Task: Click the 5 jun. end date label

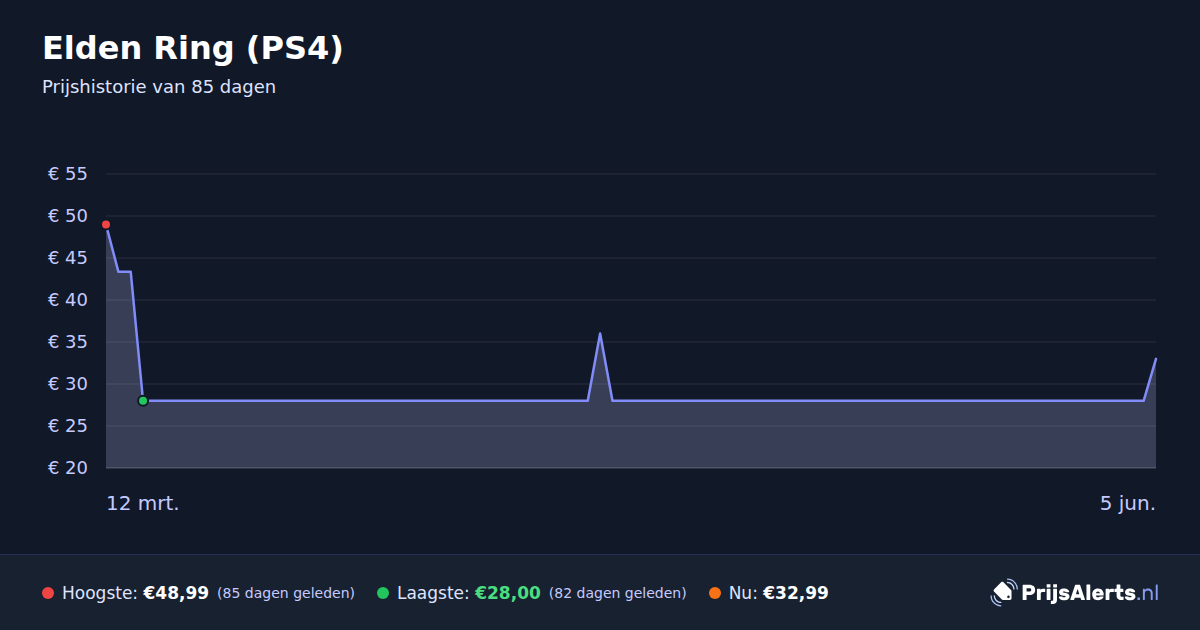Action: tap(1128, 504)
